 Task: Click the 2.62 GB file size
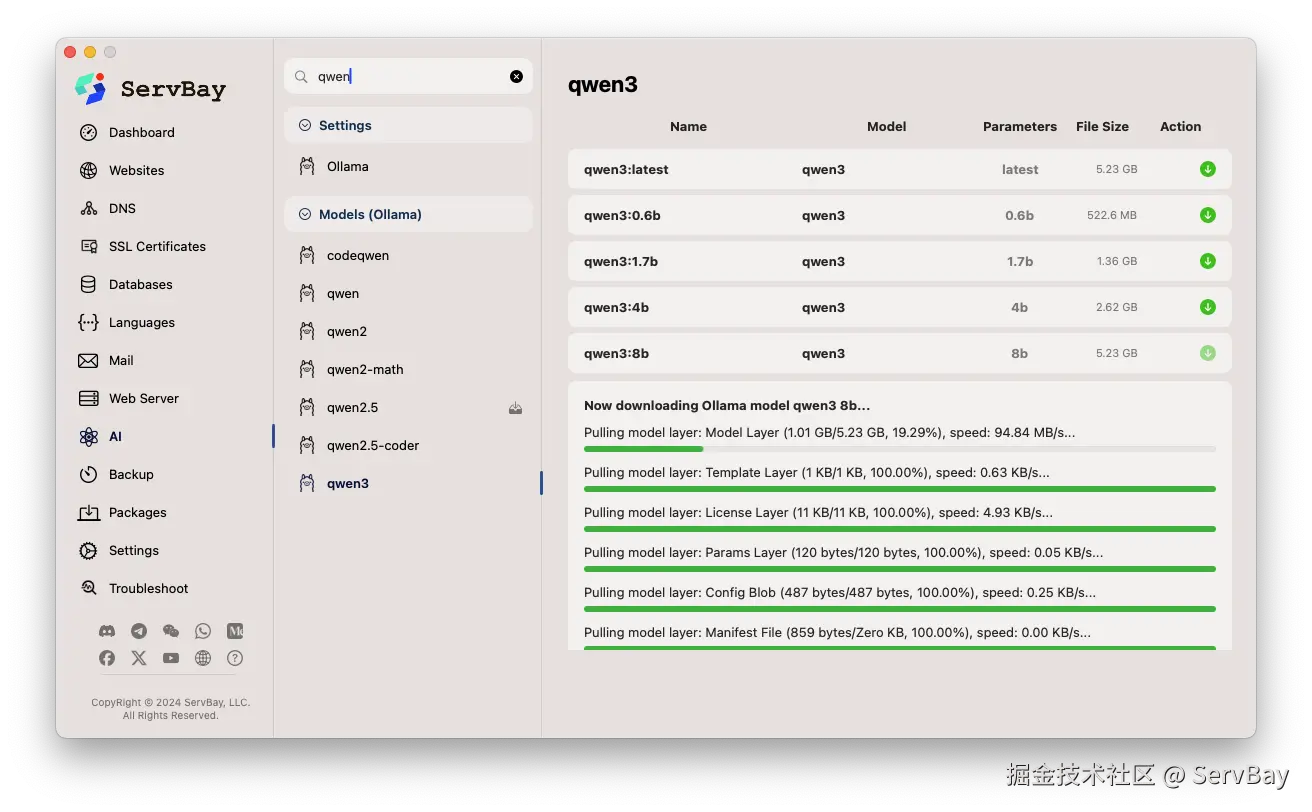[x=1116, y=307]
